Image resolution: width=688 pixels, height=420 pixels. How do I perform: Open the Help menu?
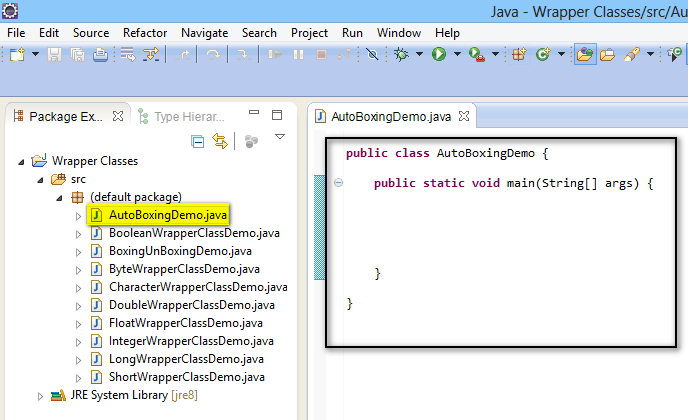(447, 33)
